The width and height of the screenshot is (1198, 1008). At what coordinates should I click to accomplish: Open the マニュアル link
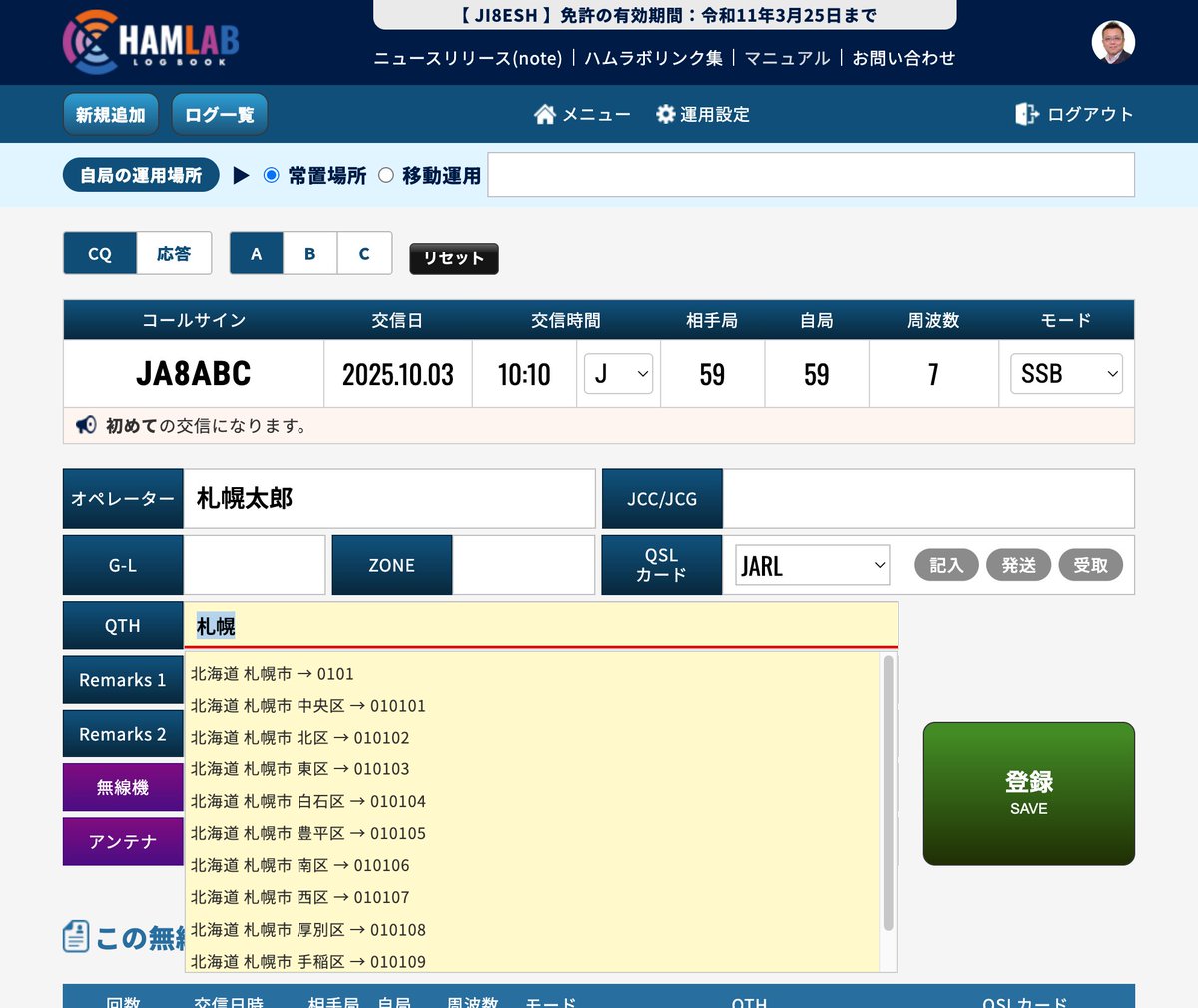(788, 58)
